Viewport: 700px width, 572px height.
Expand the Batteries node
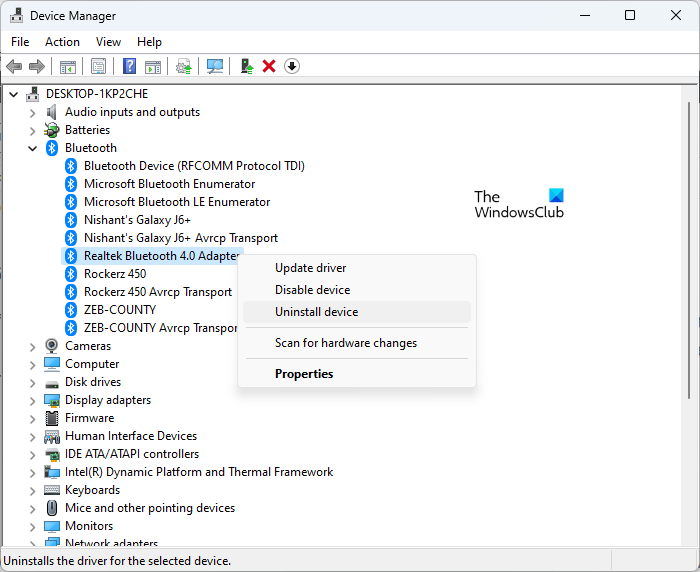(32, 131)
